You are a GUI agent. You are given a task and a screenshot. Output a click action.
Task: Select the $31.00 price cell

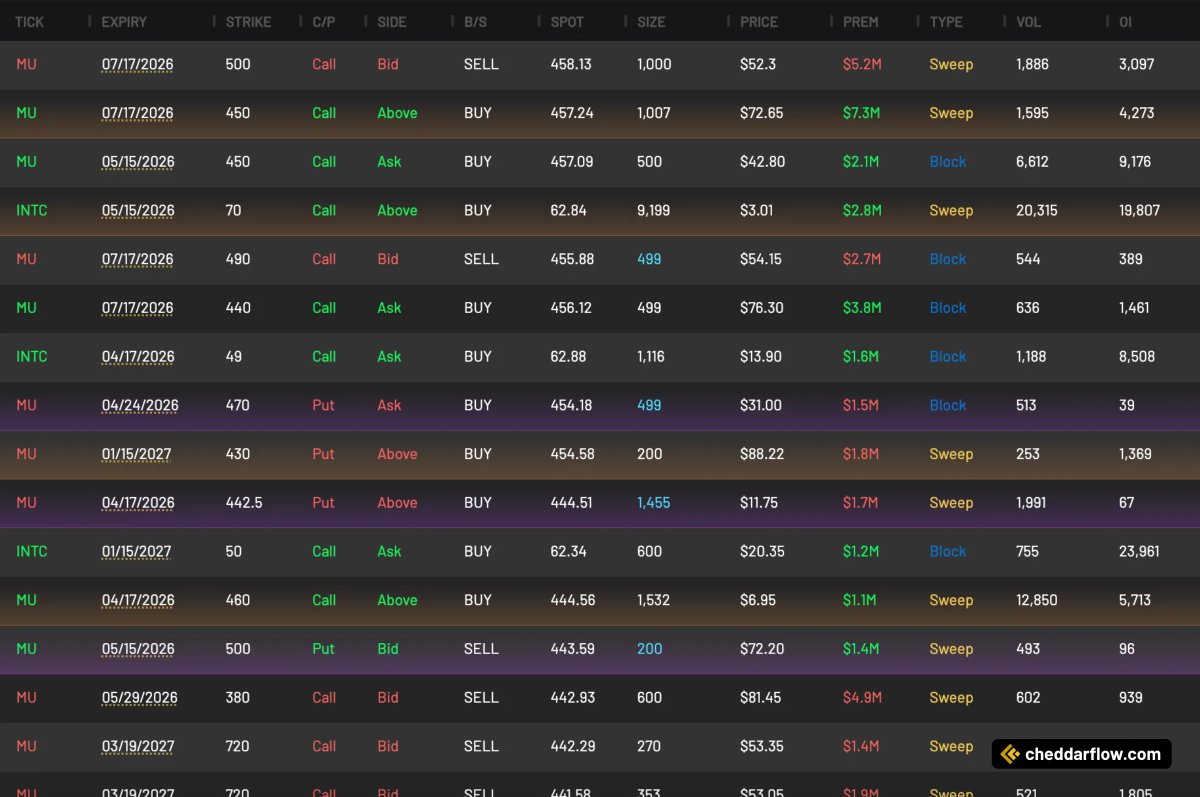[761, 406]
